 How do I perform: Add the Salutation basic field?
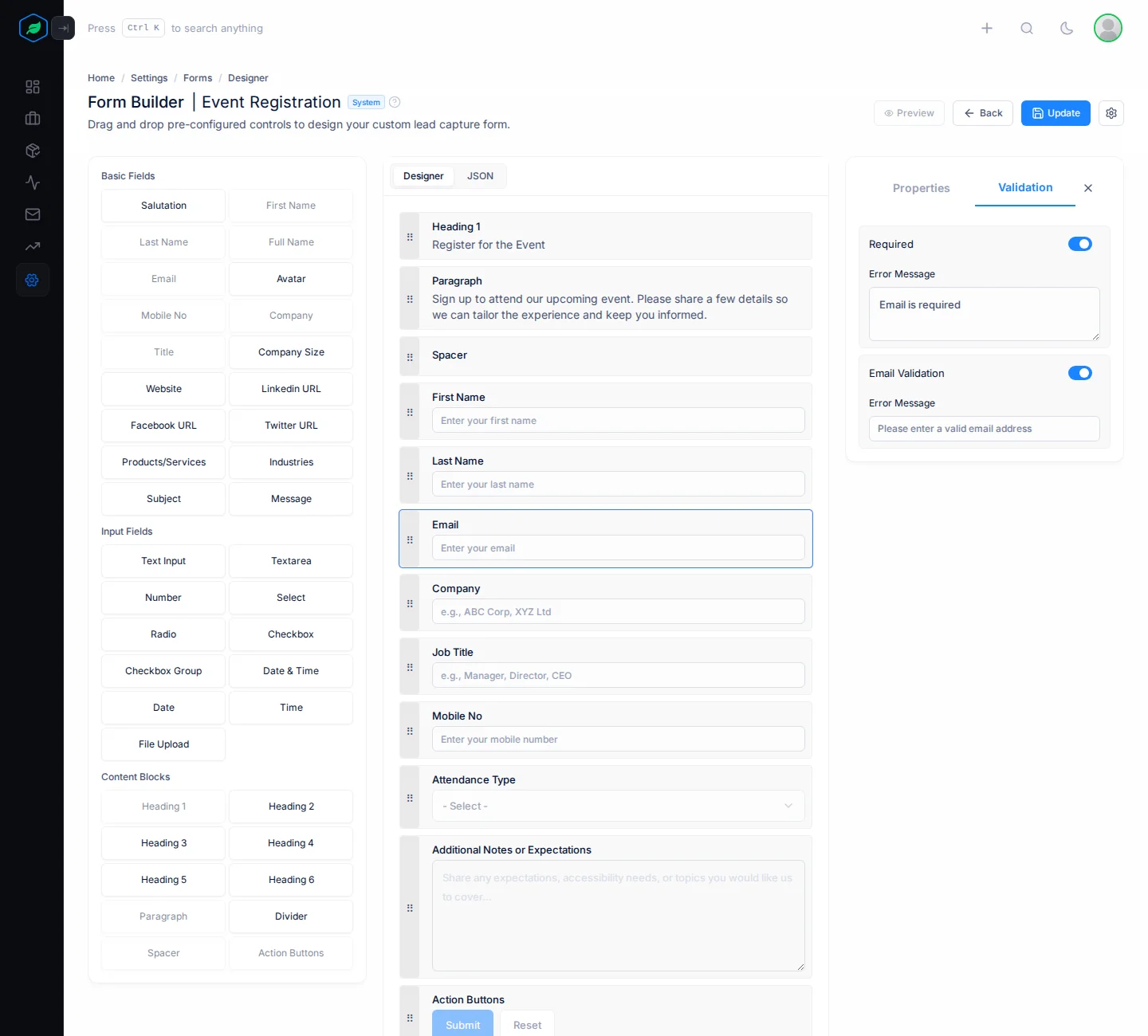(x=163, y=206)
